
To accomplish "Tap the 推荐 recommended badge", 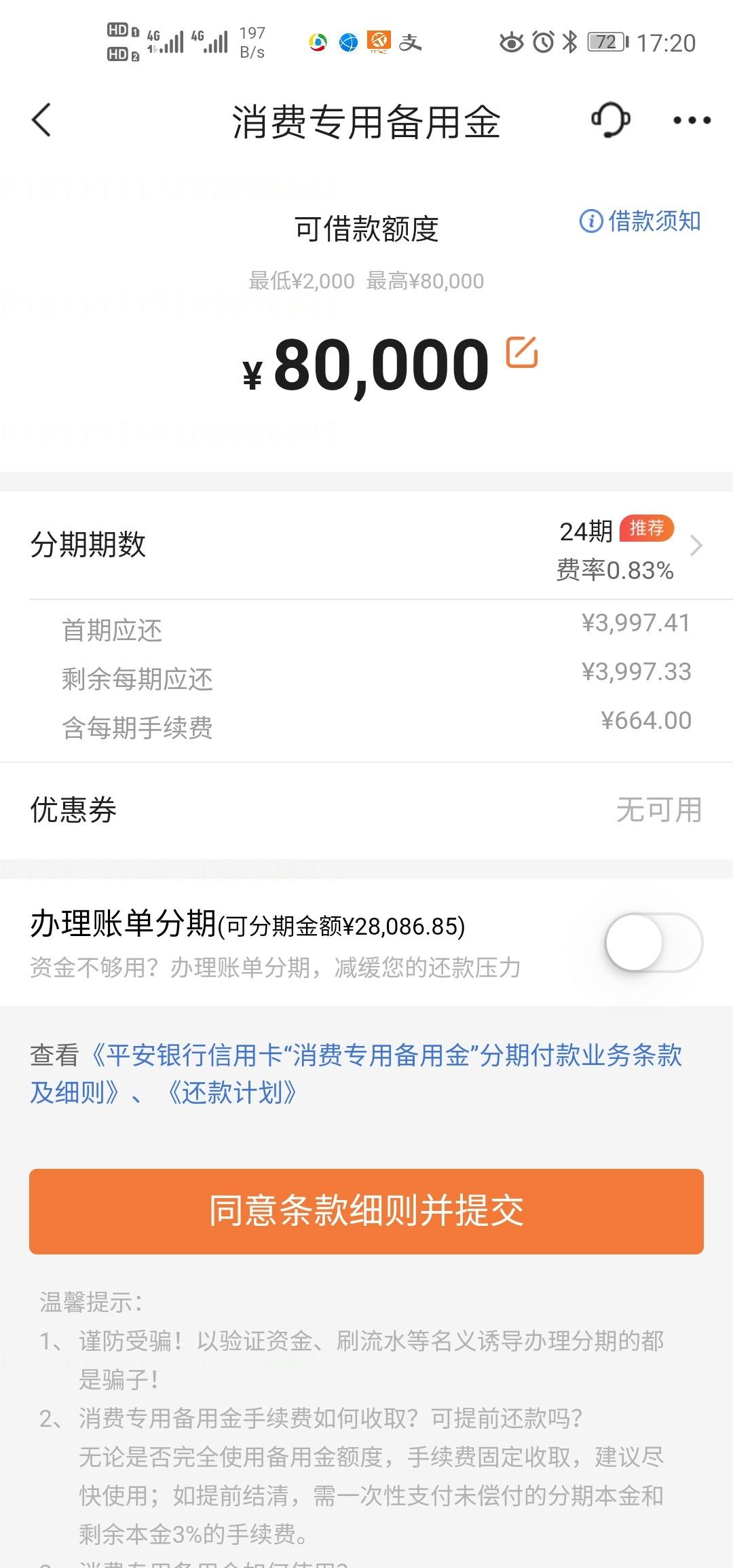I will coord(646,528).
